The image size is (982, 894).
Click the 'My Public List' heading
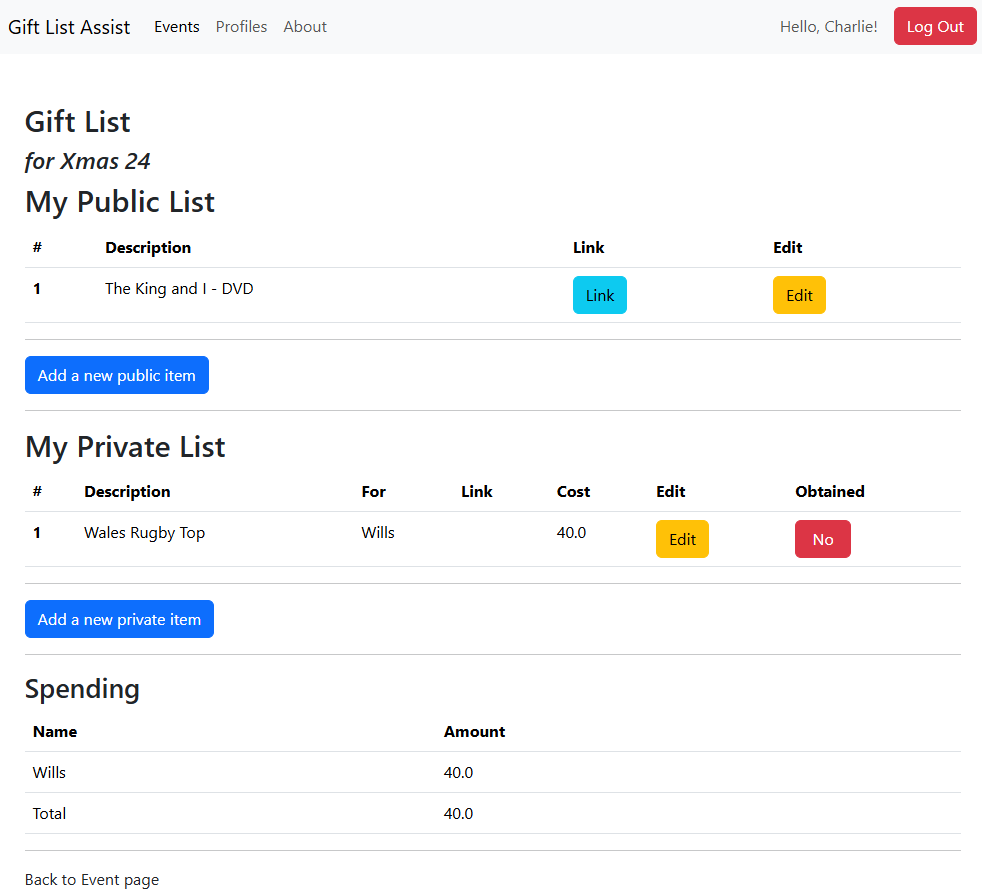[x=120, y=202]
